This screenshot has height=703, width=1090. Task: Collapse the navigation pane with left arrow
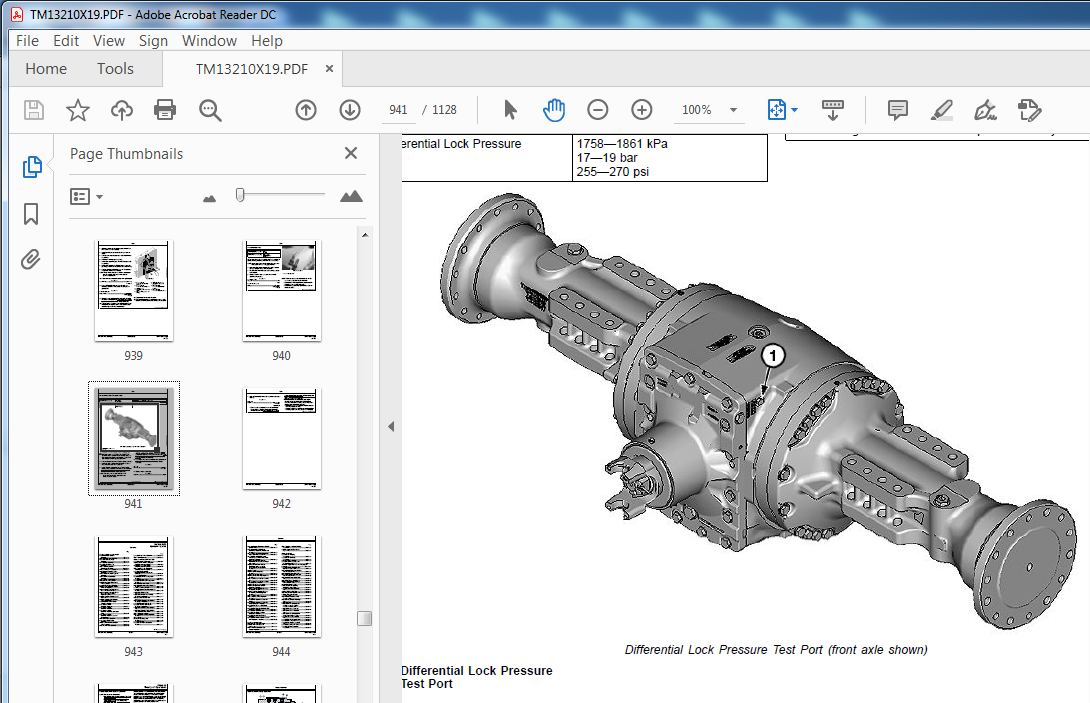point(391,426)
